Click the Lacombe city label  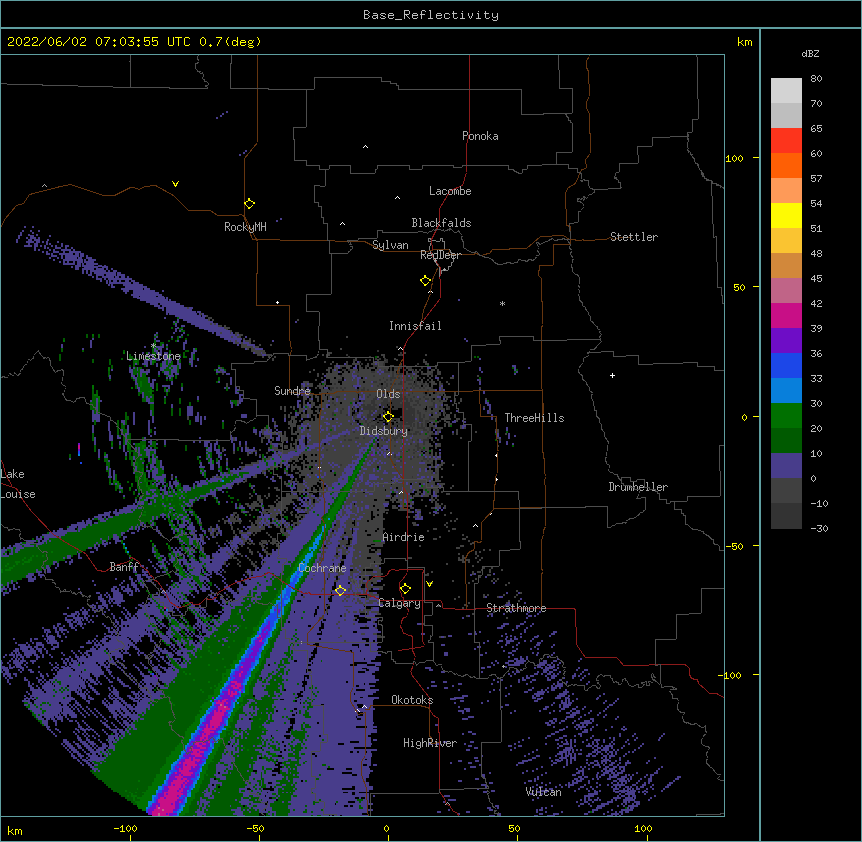click(450, 191)
